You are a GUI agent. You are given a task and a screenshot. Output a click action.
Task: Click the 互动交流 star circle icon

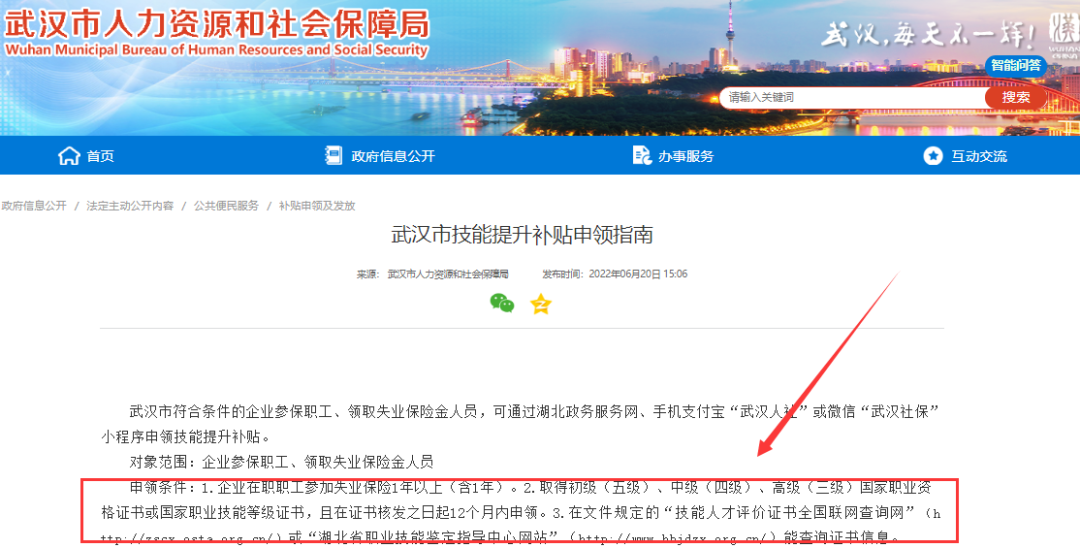[933, 156]
